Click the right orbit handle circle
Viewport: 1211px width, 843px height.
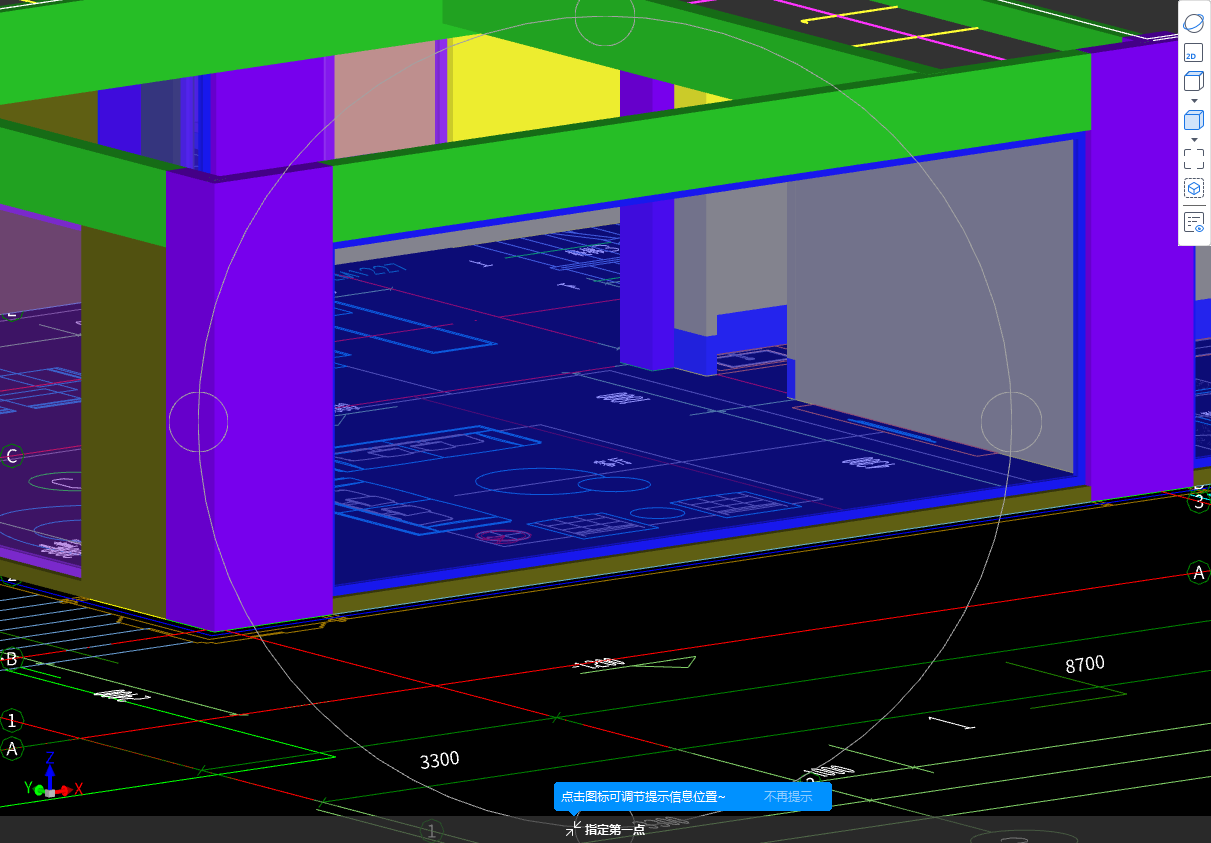click(1012, 421)
